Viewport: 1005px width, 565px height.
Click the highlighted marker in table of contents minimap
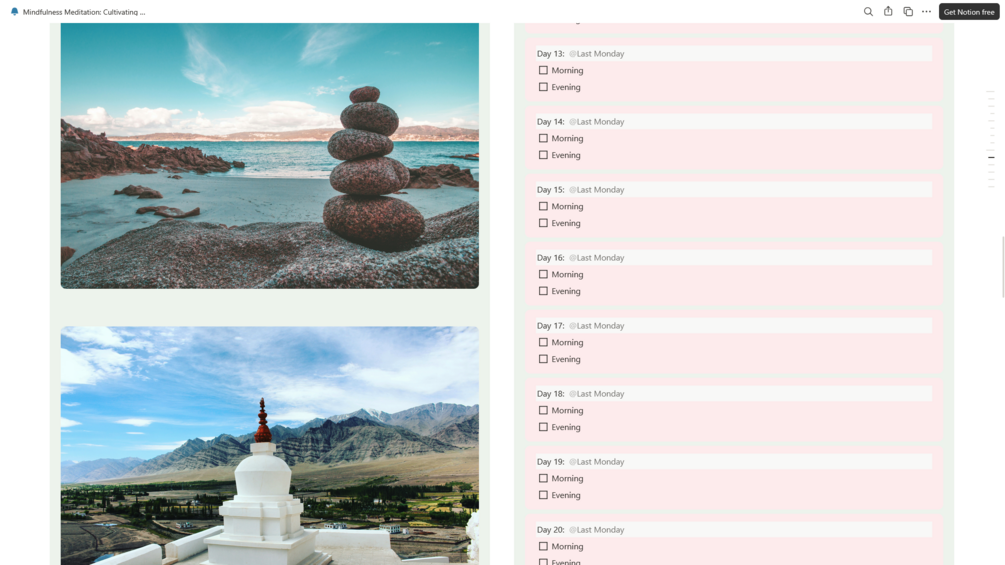coord(991,157)
